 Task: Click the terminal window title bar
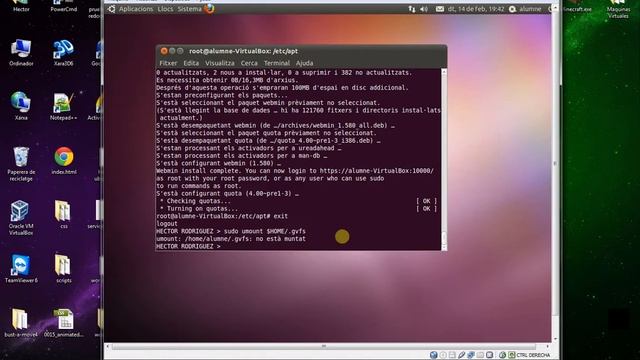(x=301, y=51)
